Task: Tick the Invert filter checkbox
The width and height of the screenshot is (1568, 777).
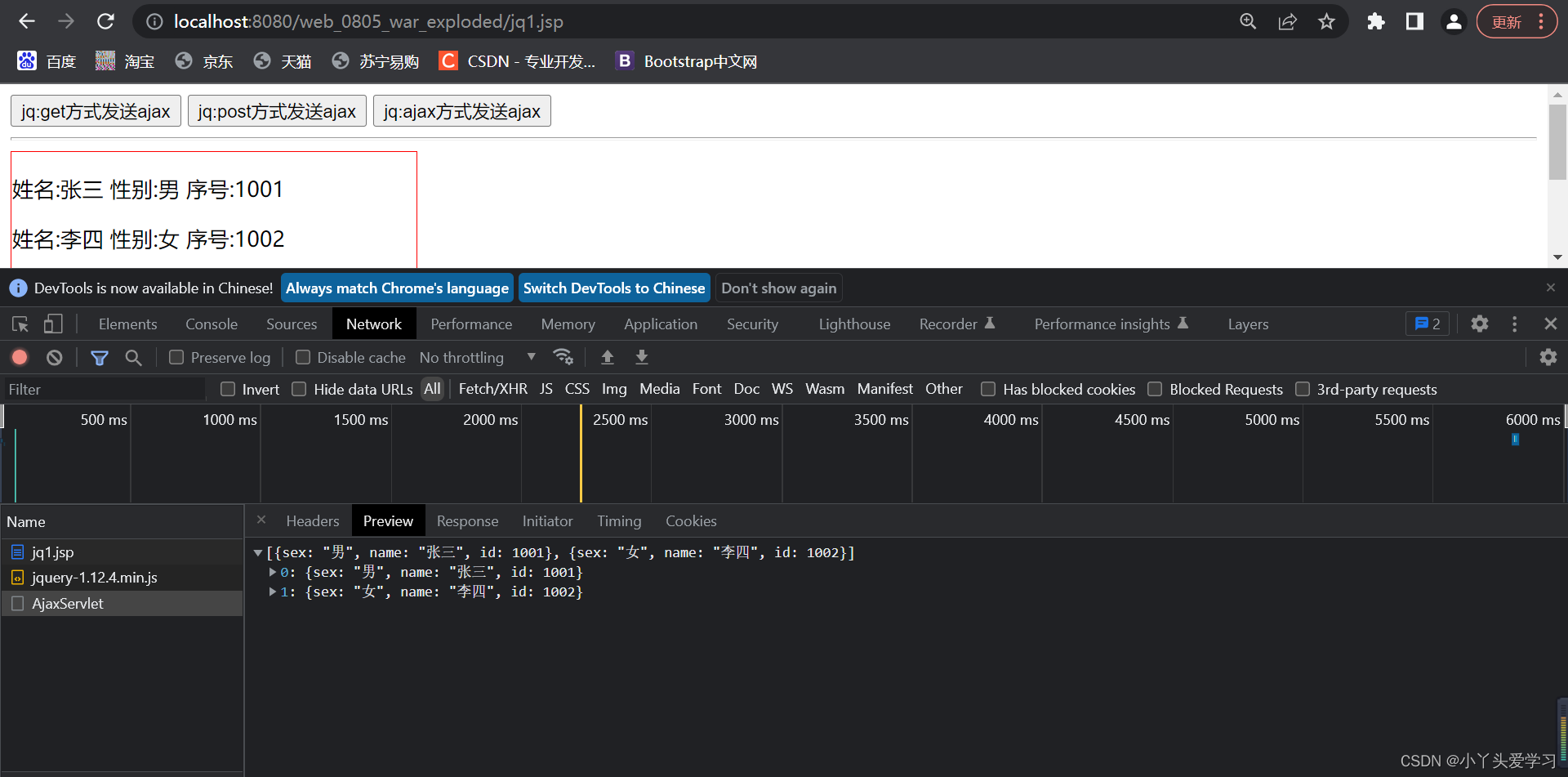Action: pos(228,389)
